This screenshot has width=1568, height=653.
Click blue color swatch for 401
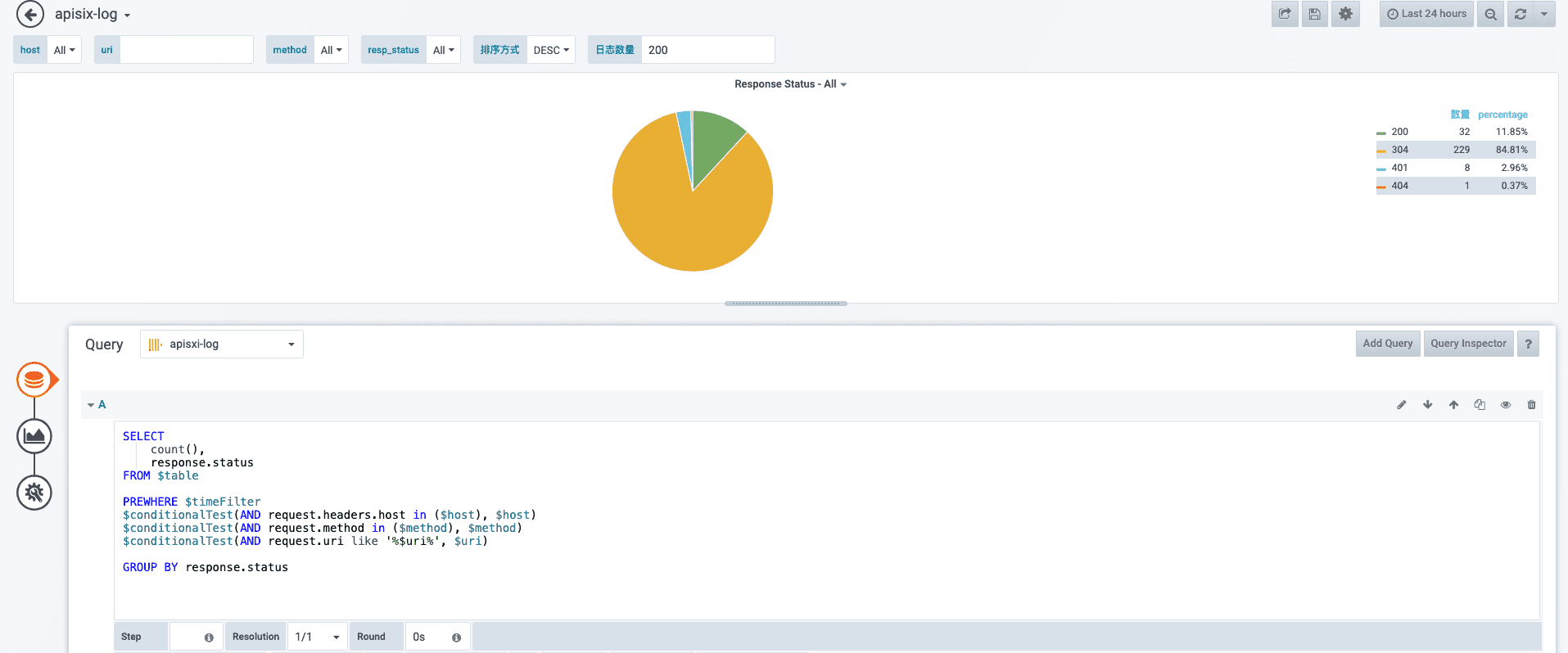(1381, 169)
